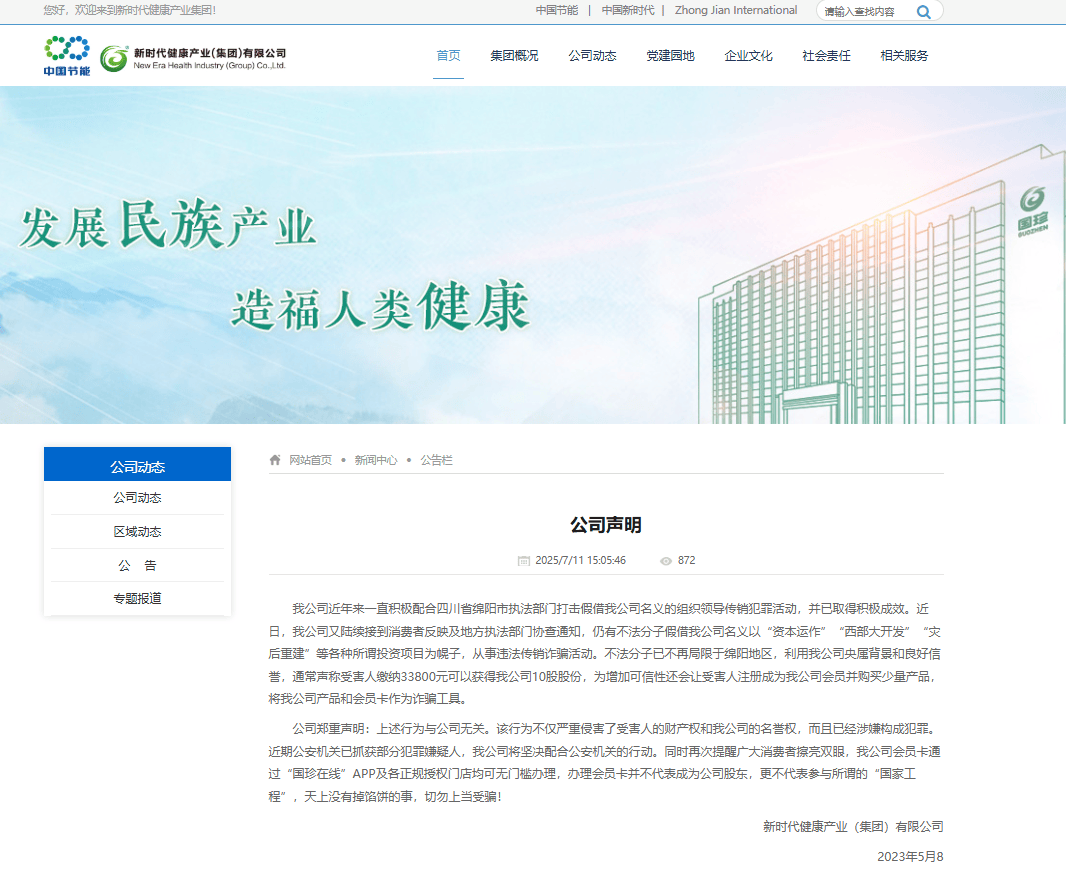
Task: Click the 中国节能 logo
Action: (67, 56)
